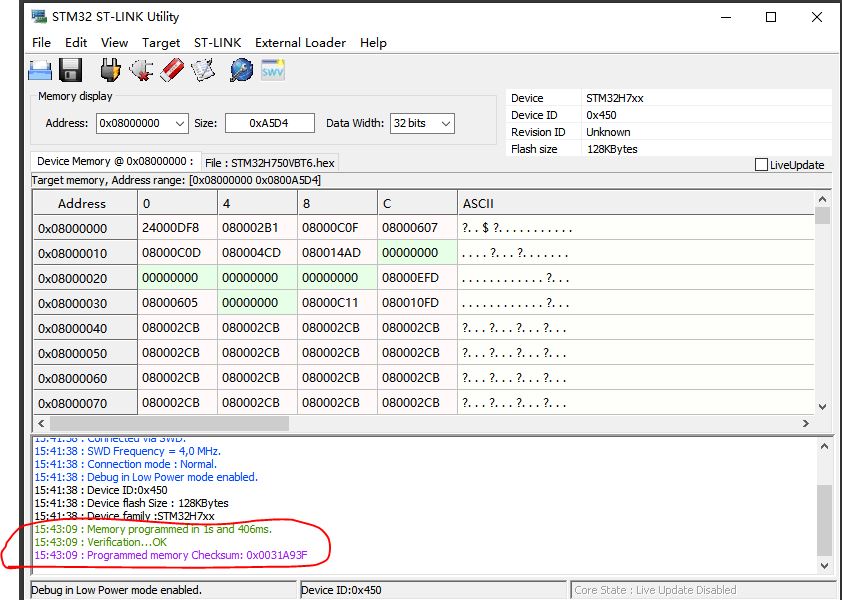This screenshot has width=842, height=600.
Task: Click the Full chip erase eraser icon
Action: pyautogui.click(x=172, y=70)
